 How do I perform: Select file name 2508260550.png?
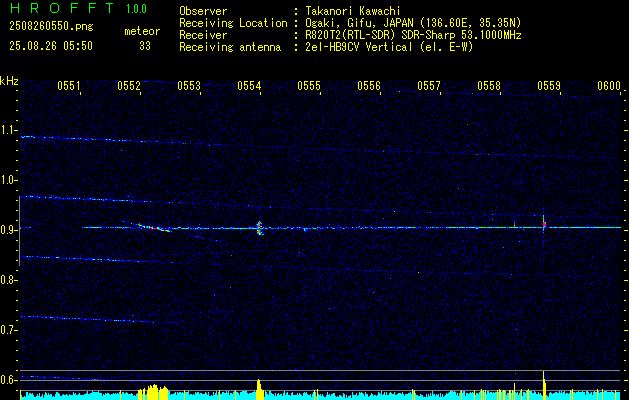point(51,26)
